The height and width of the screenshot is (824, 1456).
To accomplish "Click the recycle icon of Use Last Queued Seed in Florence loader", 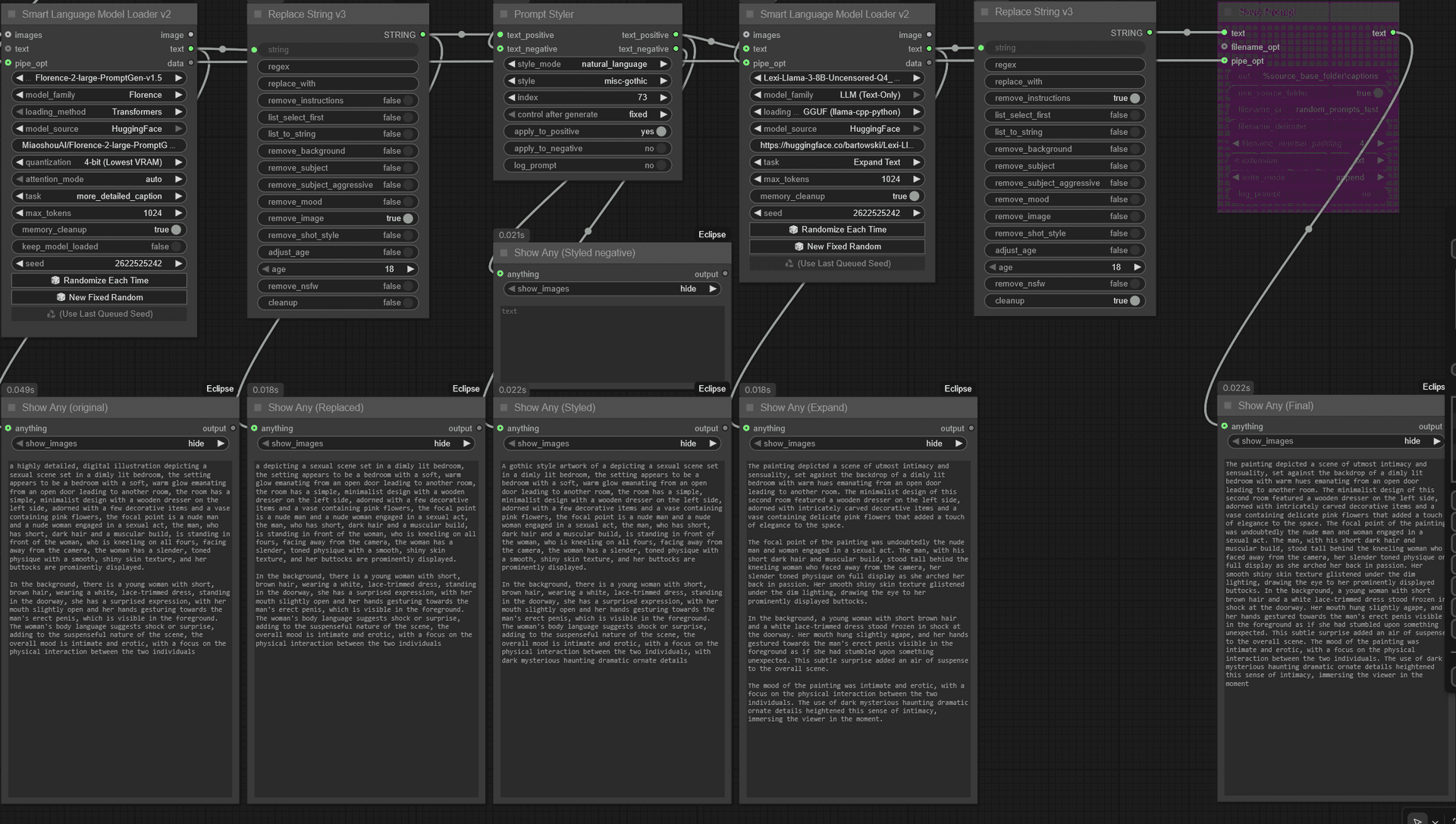I will 52,314.
